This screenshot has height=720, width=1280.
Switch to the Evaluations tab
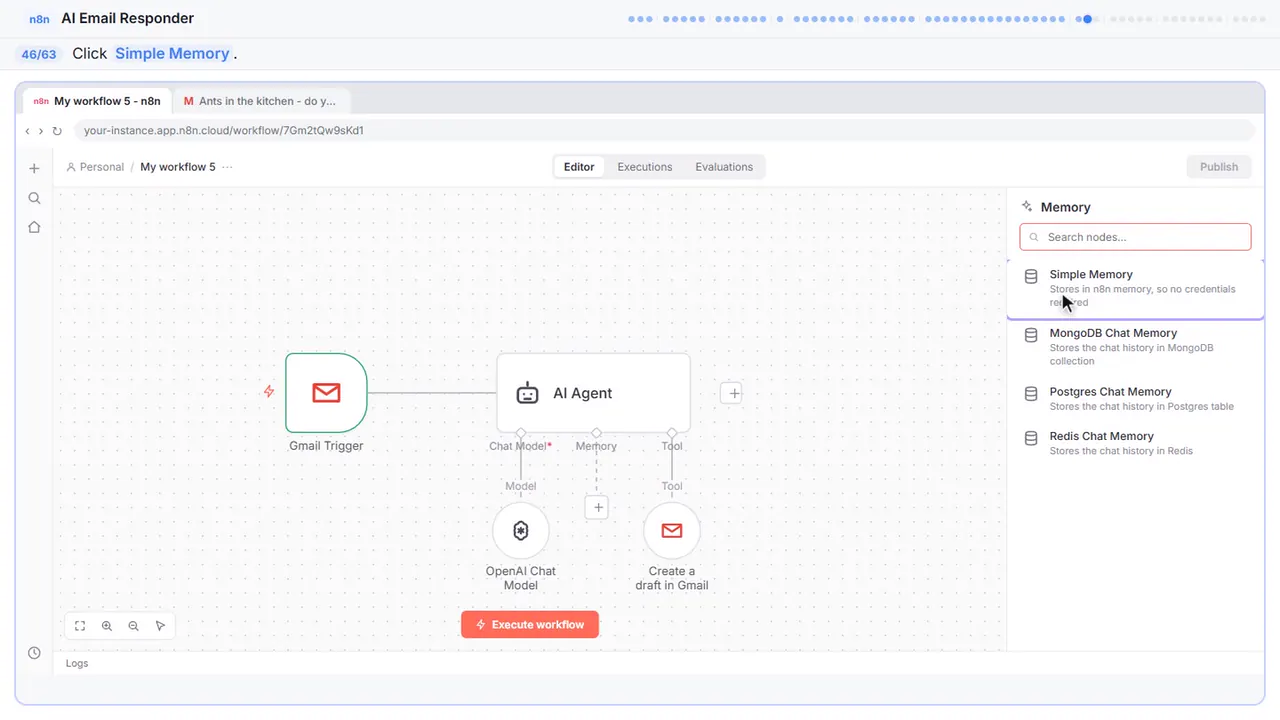tap(724, 167)
